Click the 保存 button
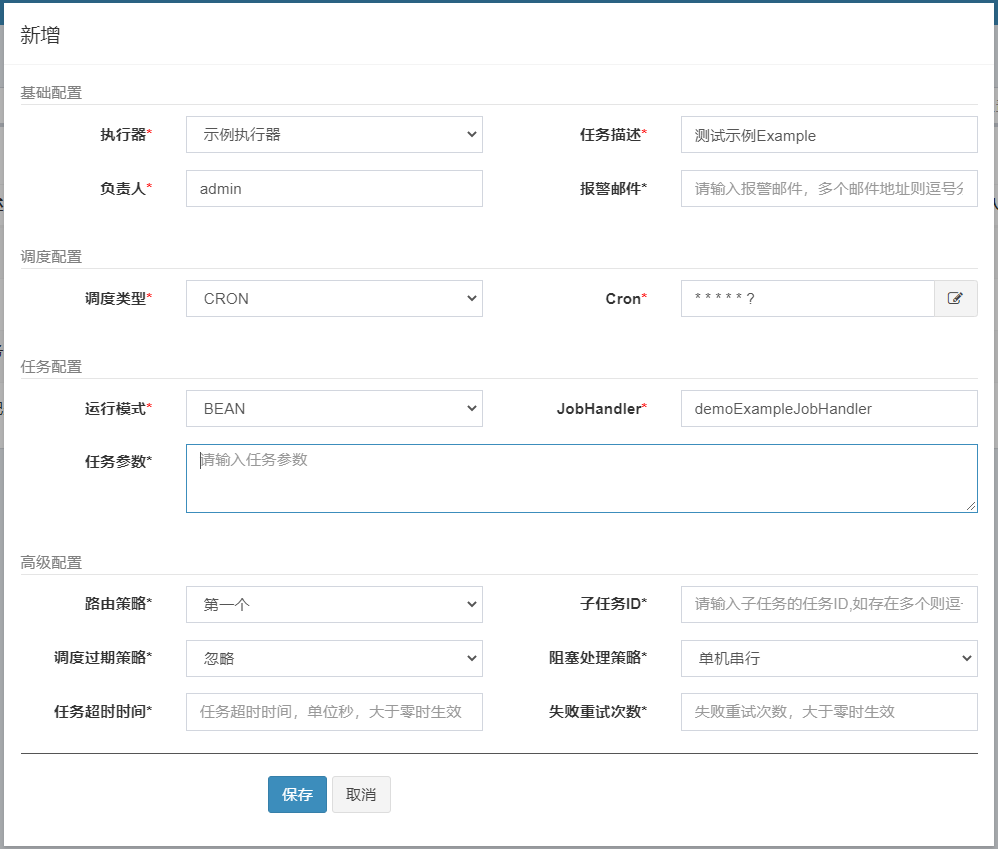Image resolution: width=998 pixels, height=849 pixels. pos(297,794)
